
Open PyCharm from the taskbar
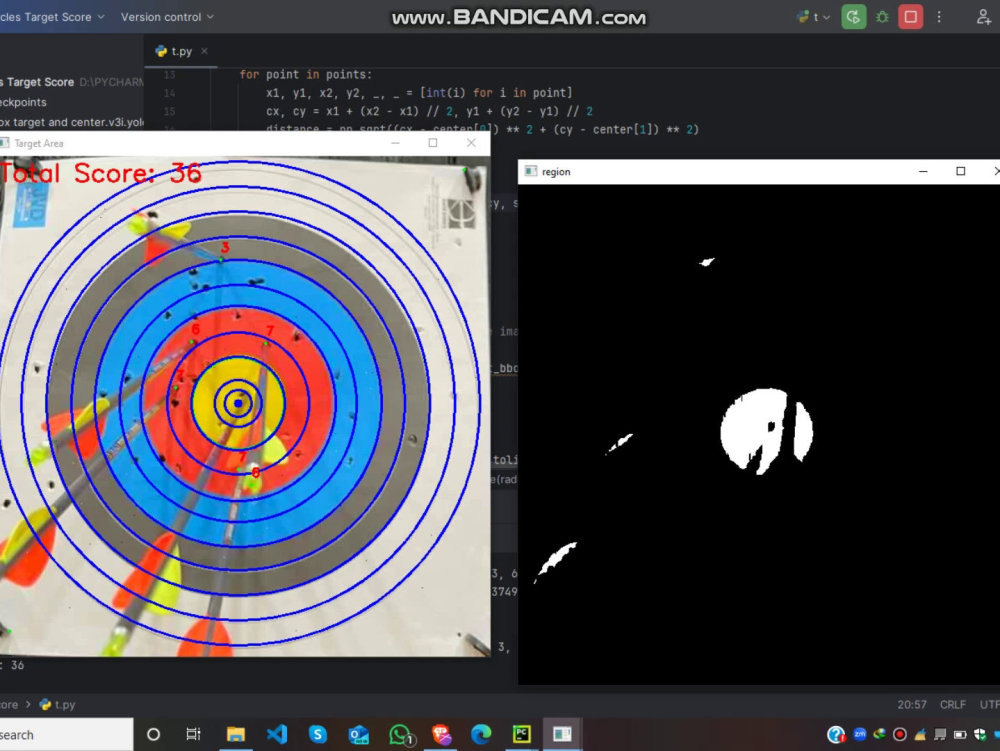point(522,734)
